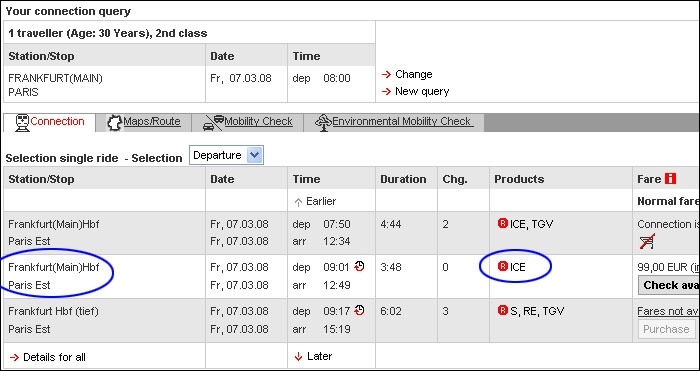The image size is (700, 371).
Task: Open the Departure selection dropdown
Action: [226, 155]
